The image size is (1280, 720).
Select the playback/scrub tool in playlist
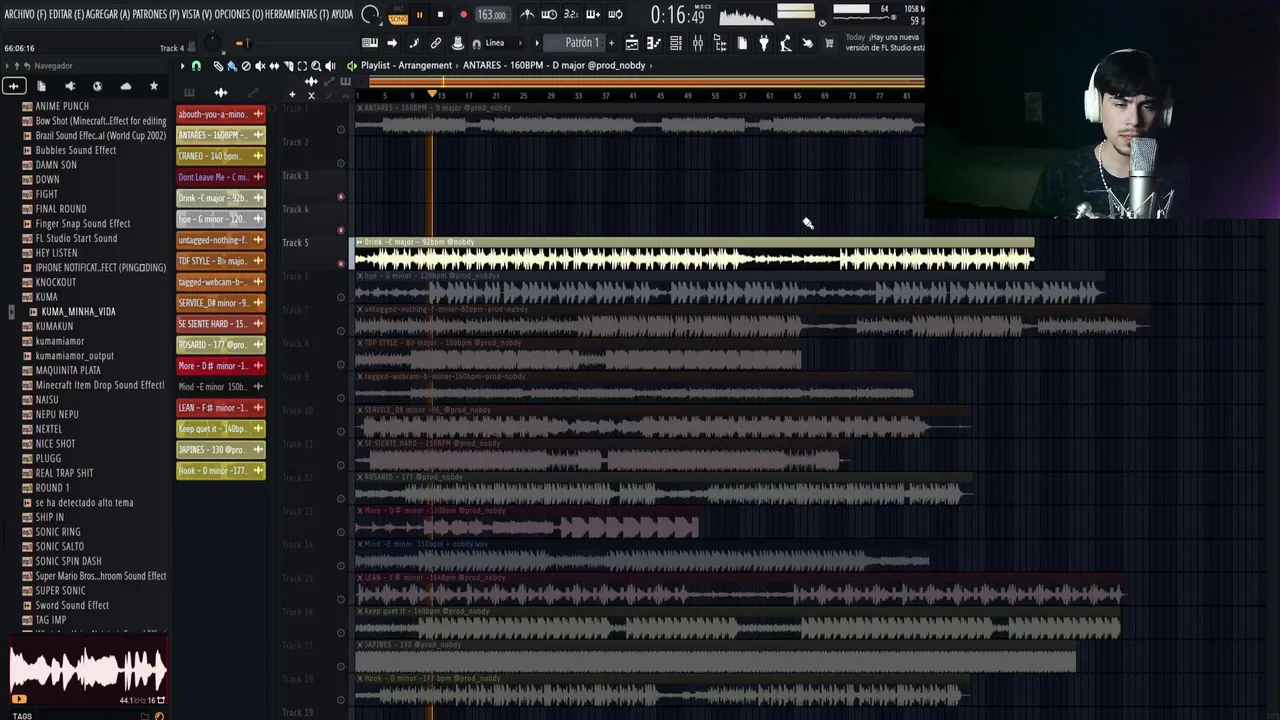coord(330,66)
